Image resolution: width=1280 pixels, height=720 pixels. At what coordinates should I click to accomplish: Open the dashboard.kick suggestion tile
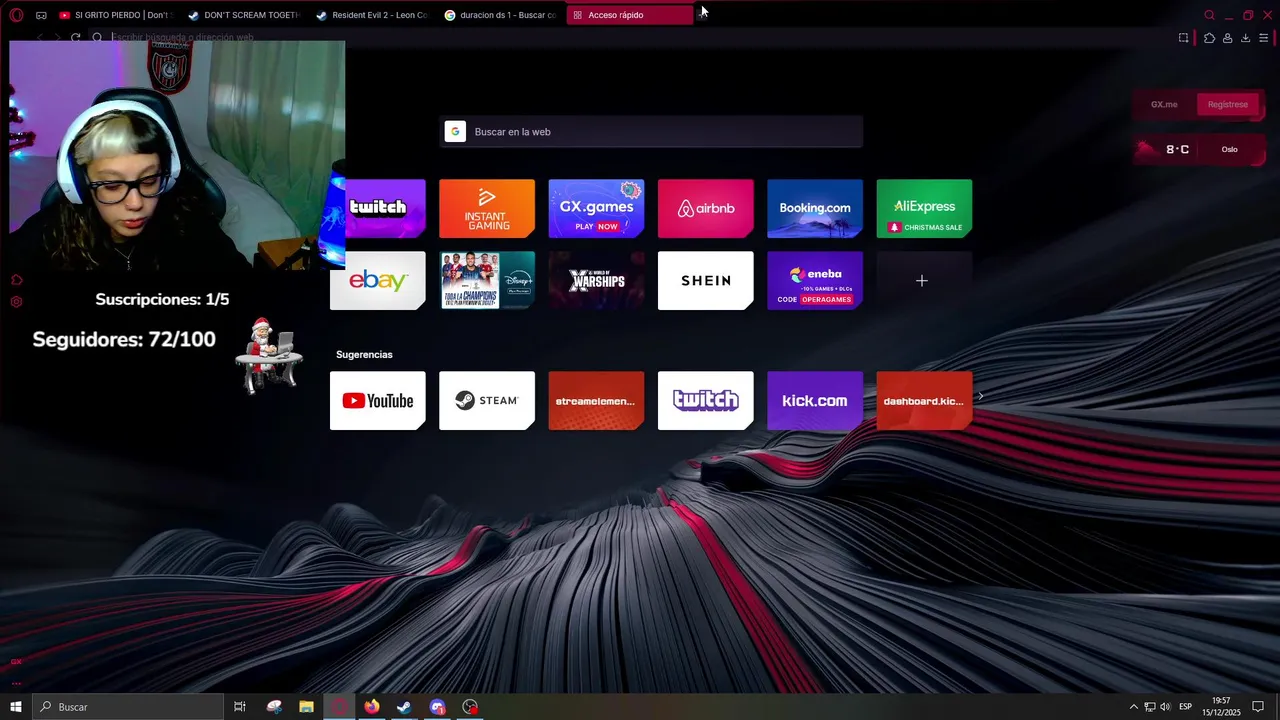tap(924, 400)
